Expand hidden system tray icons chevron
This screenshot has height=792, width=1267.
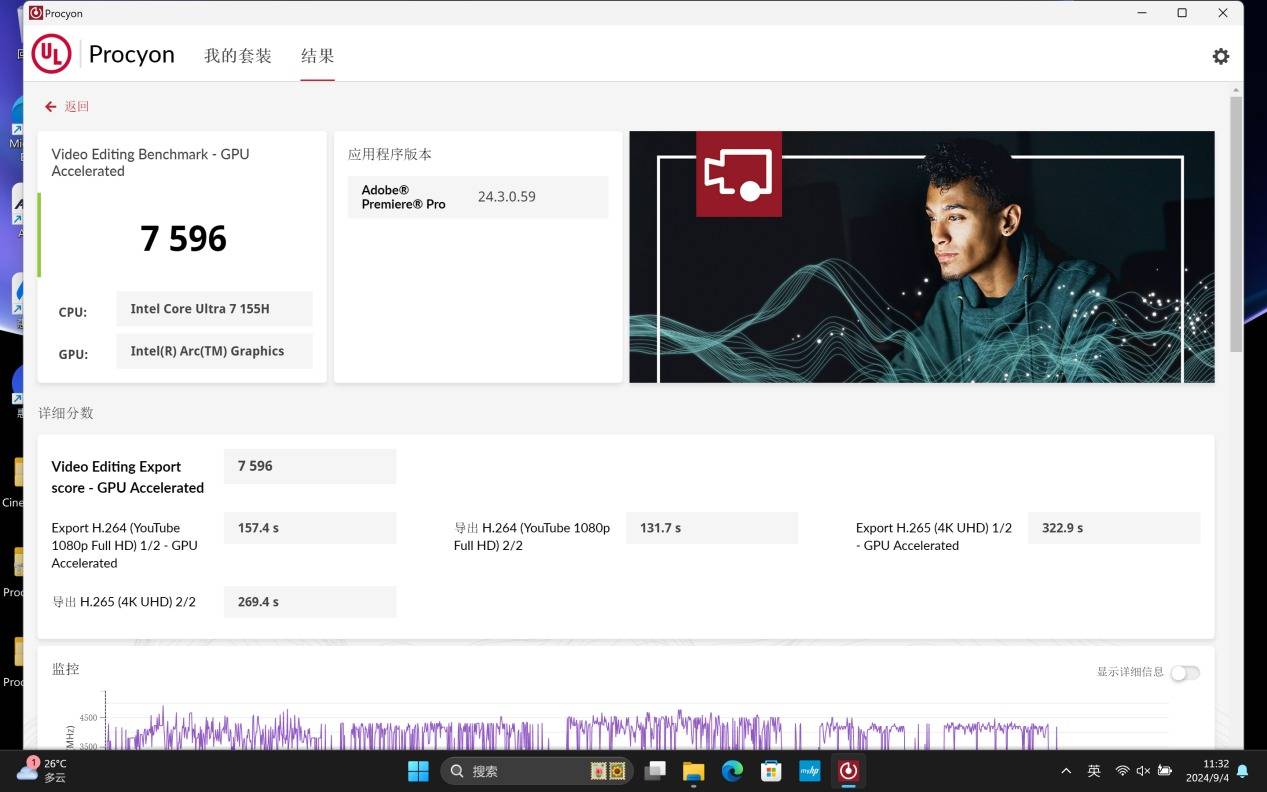click(x=1066, y=771)
